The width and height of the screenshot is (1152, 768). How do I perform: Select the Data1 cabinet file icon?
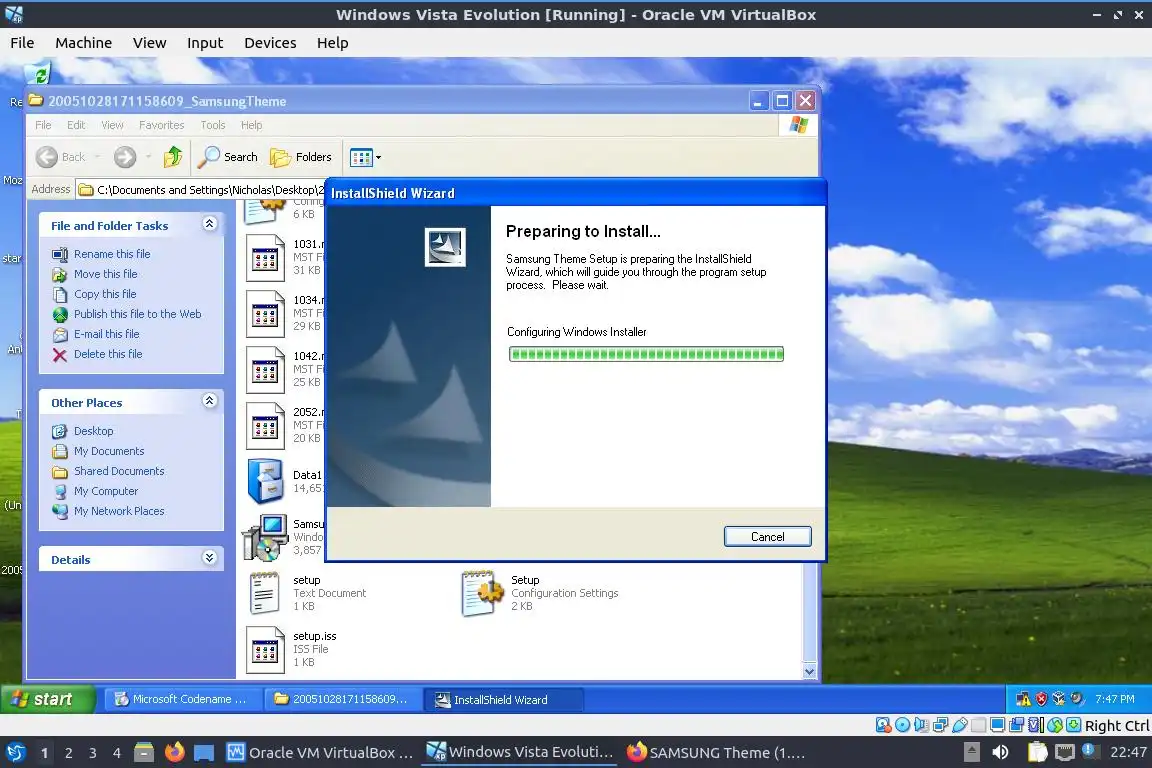265,481
